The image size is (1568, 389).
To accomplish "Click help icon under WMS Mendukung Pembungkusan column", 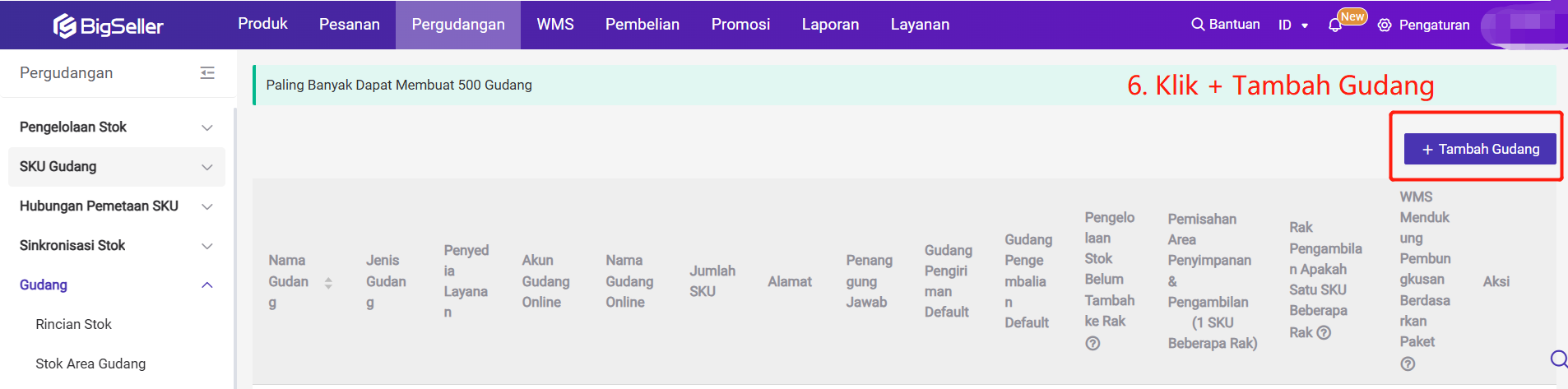I will (x=1408, y=364).
